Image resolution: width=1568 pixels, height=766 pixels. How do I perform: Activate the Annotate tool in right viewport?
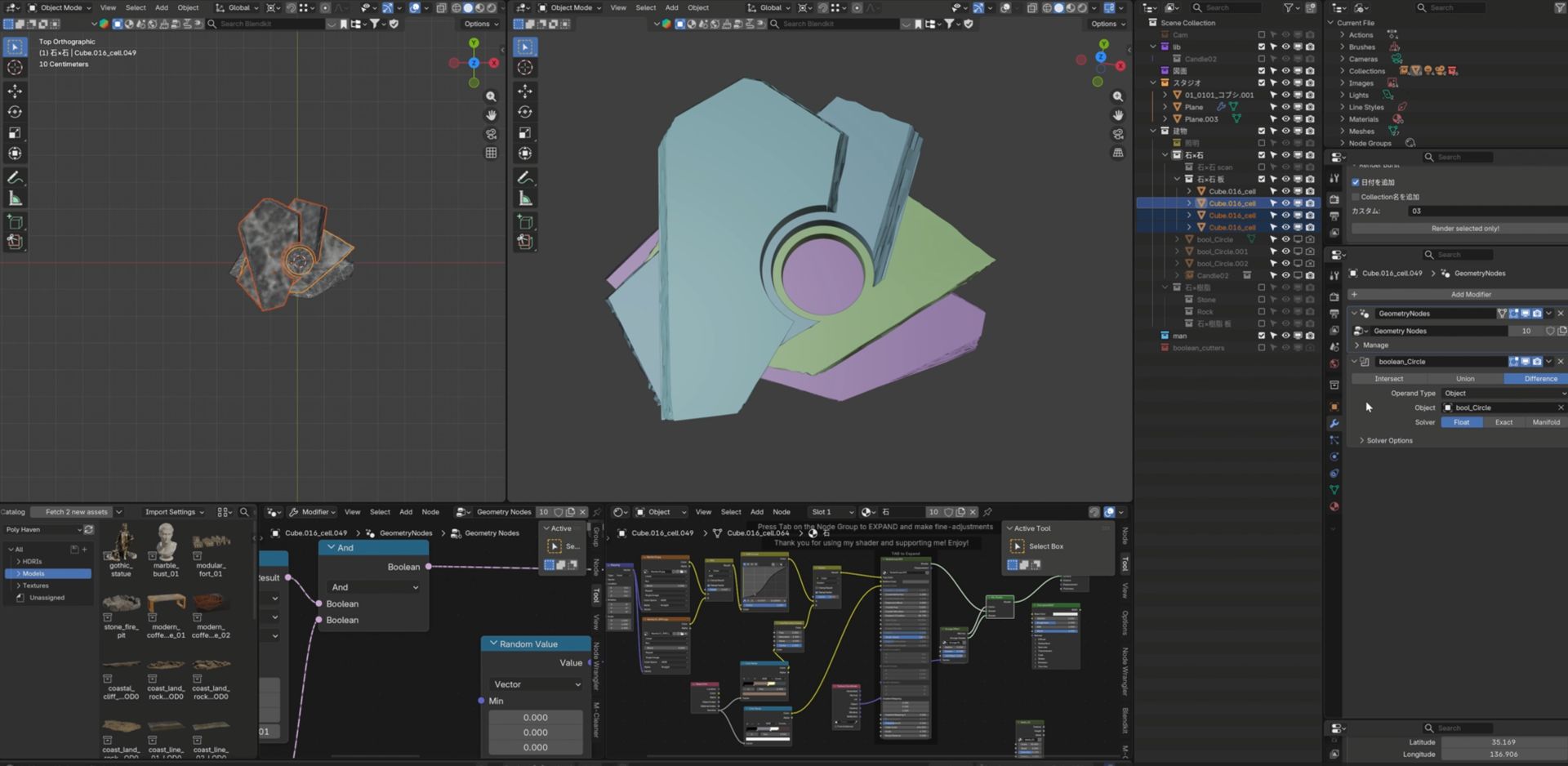525,177
